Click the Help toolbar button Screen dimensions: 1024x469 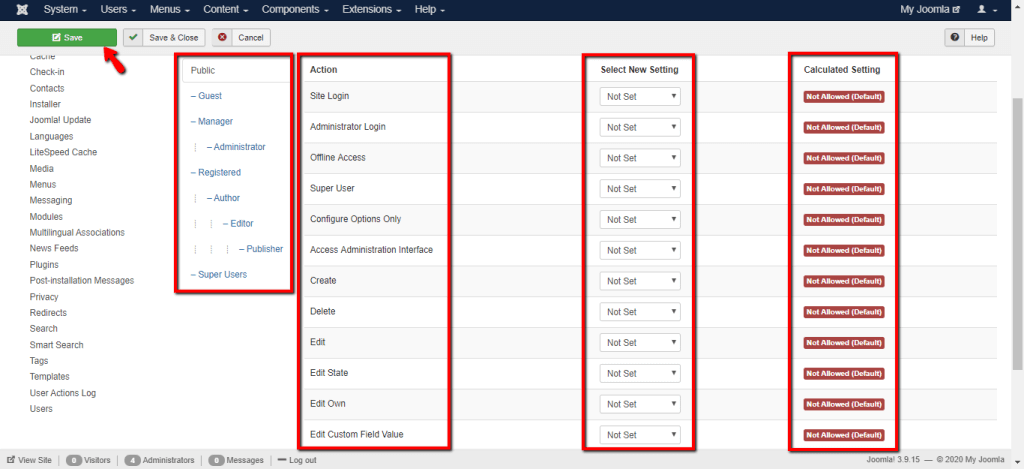point(970,38)
